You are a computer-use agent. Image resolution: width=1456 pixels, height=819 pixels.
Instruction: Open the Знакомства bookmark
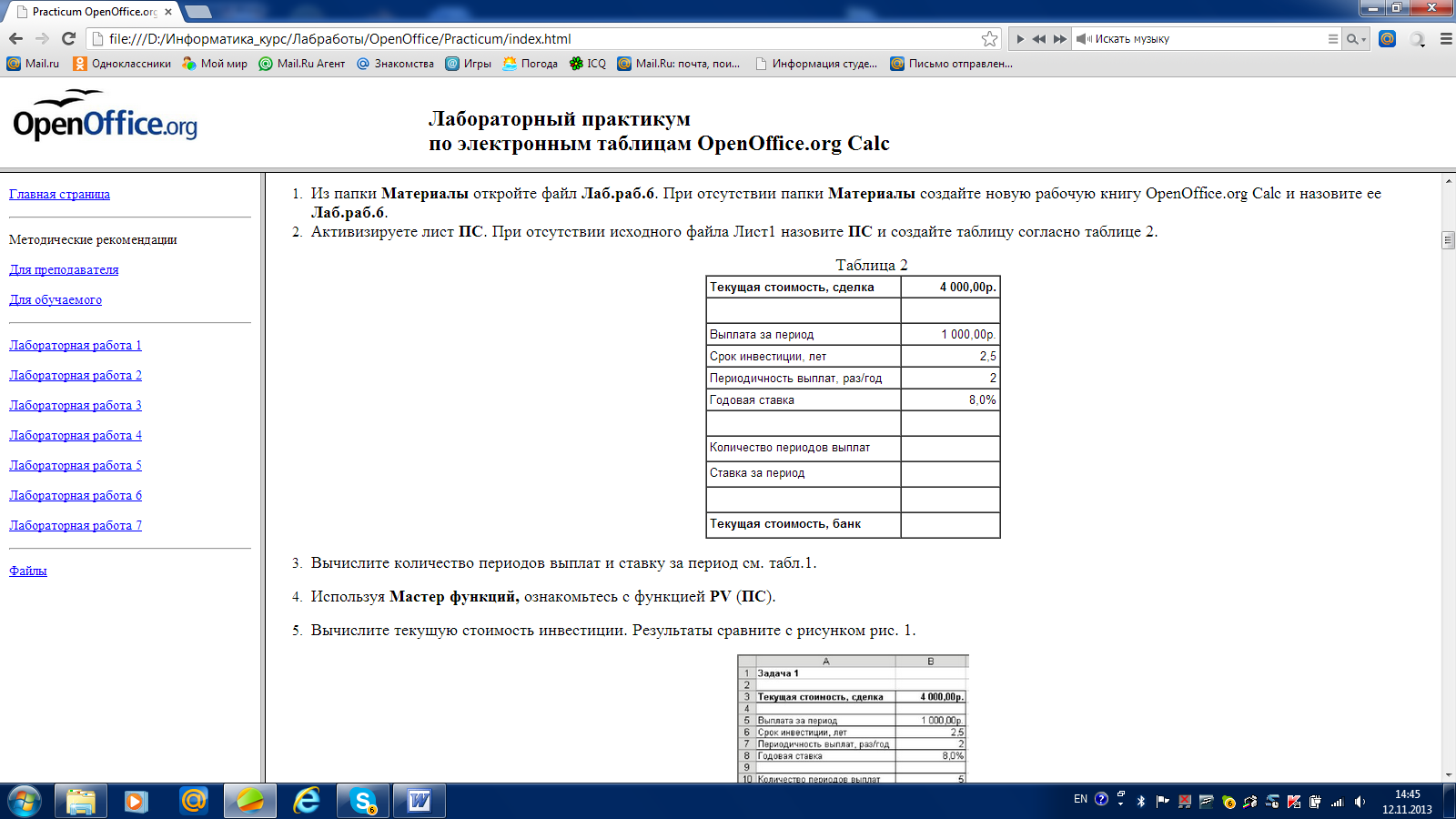pos(395,64)
